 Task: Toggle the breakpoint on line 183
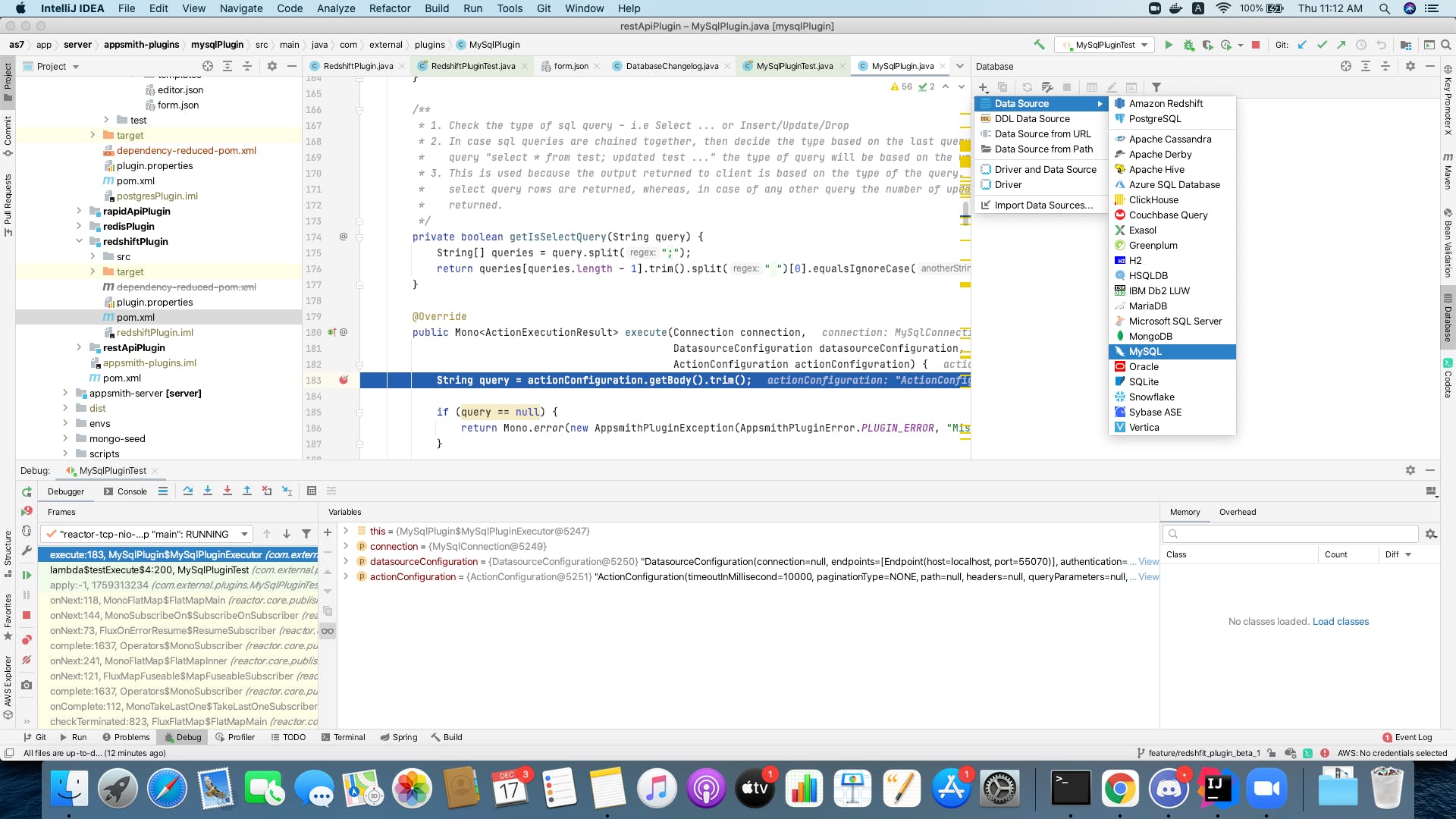tap(344, 380)
